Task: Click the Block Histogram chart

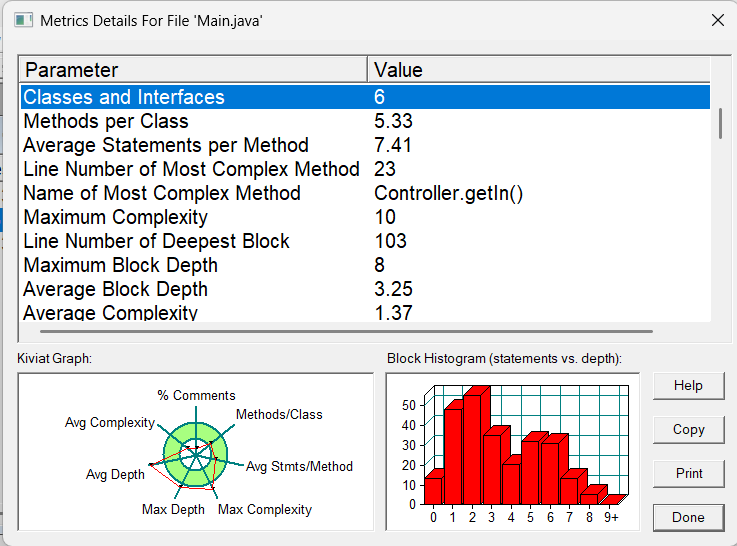Action: click(512, 452)
